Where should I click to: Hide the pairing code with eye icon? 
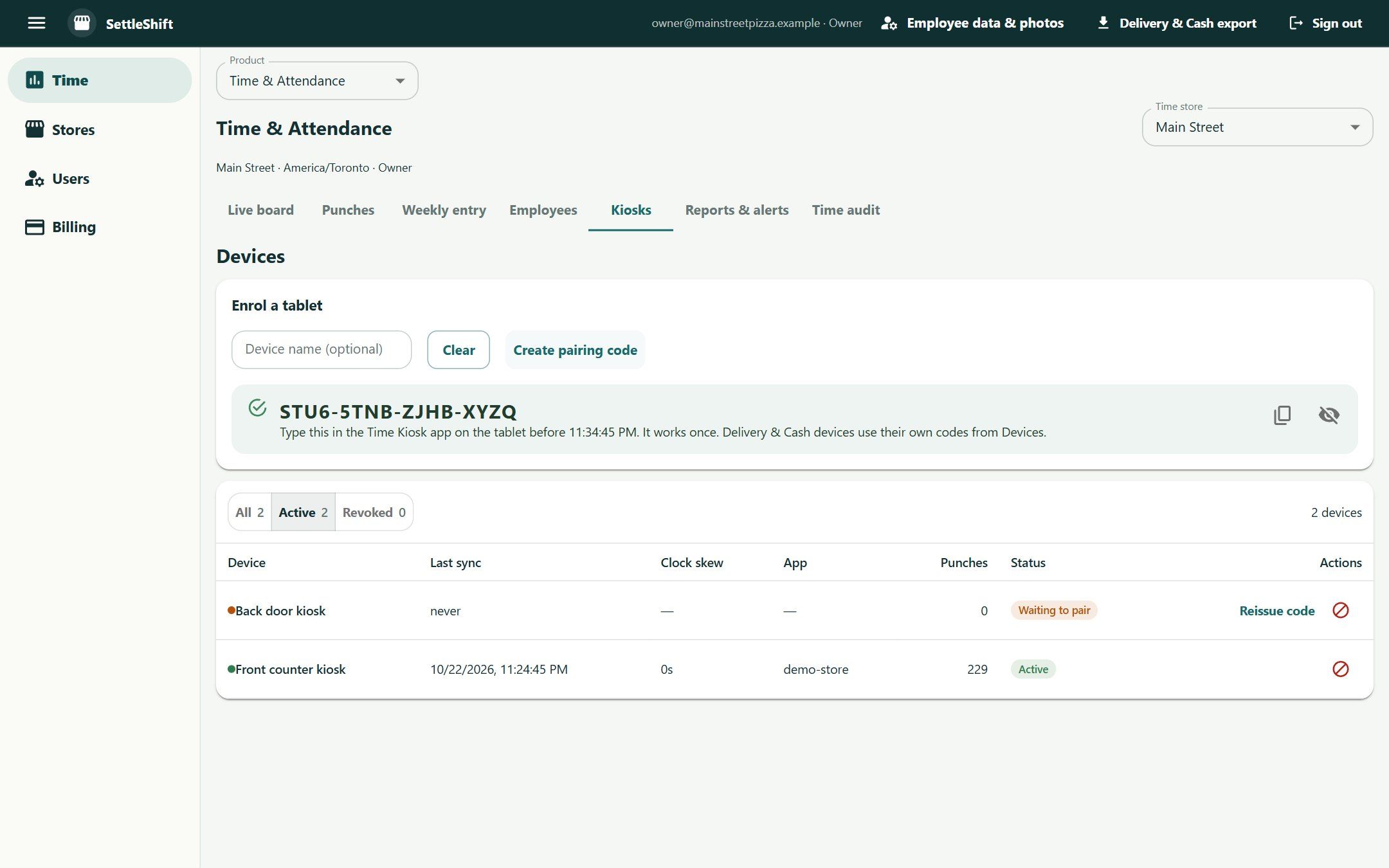click(1329, 415)
